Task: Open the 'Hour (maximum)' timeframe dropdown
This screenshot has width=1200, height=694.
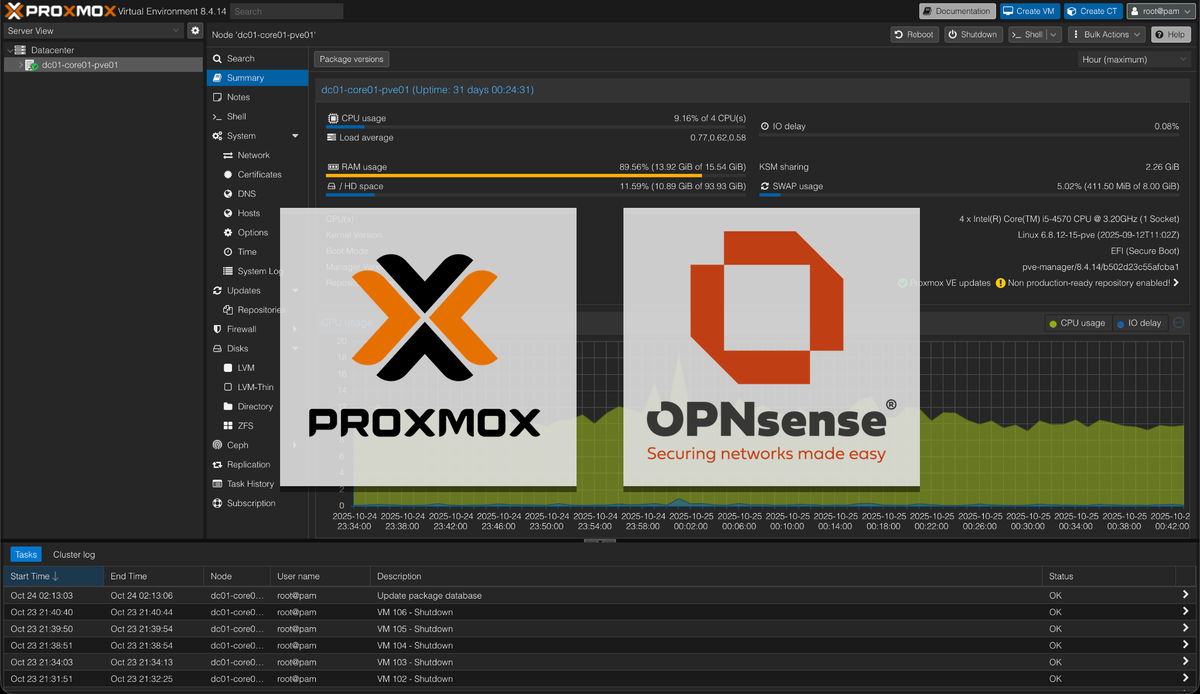Action: [1131, 58]
